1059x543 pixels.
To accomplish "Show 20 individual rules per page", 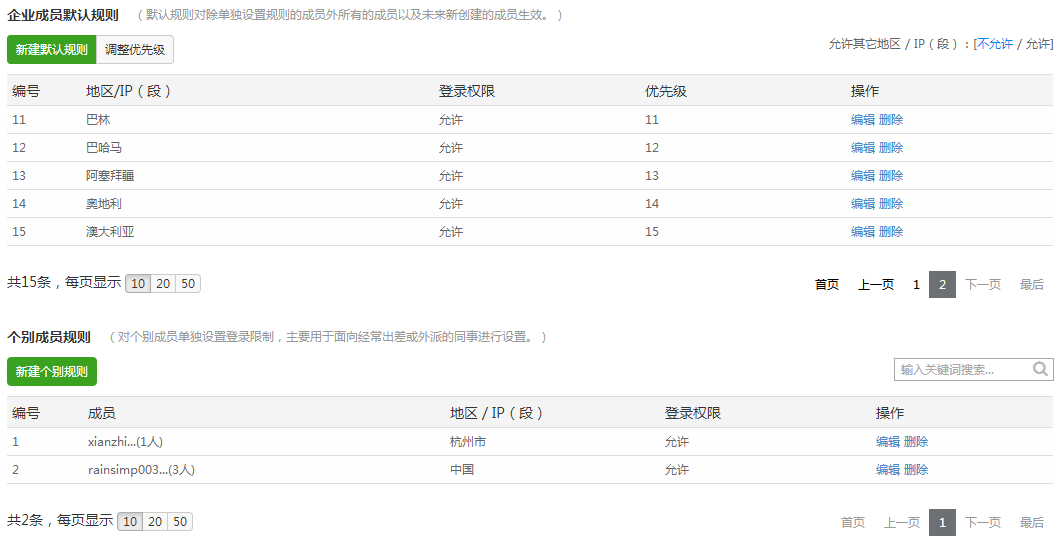I will (155, 522).
